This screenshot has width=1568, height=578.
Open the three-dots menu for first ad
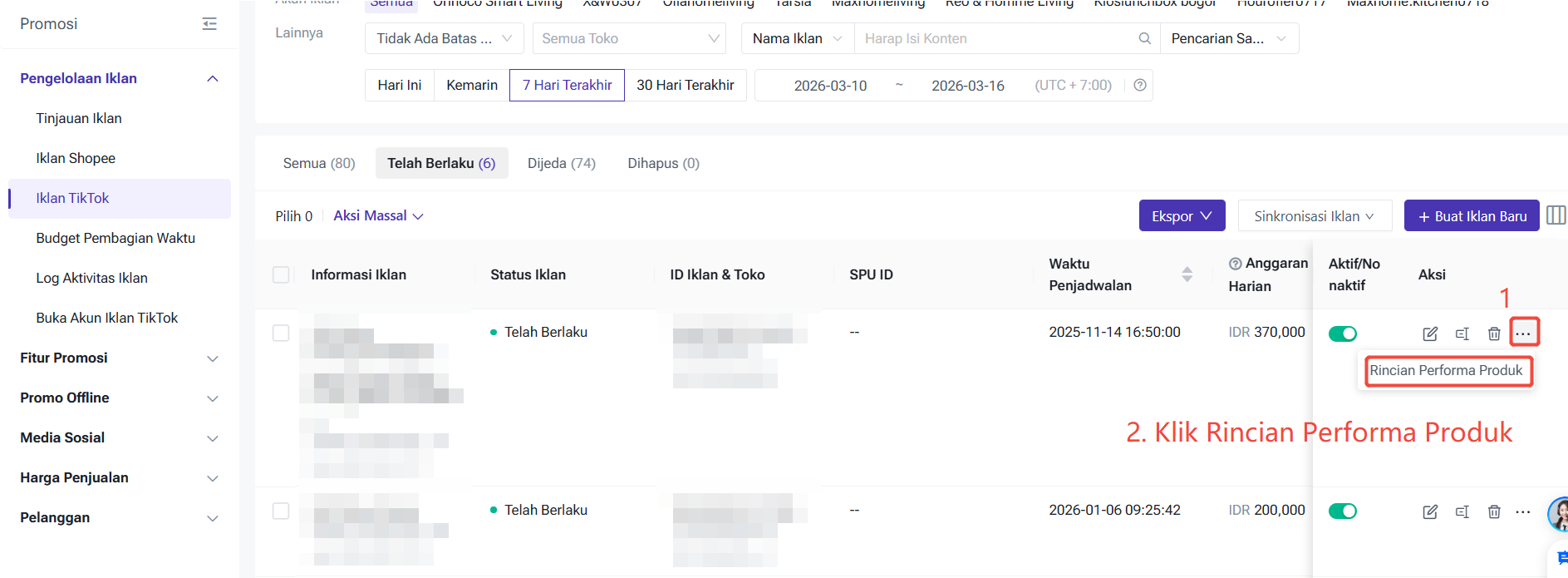tap(1523, 333)
